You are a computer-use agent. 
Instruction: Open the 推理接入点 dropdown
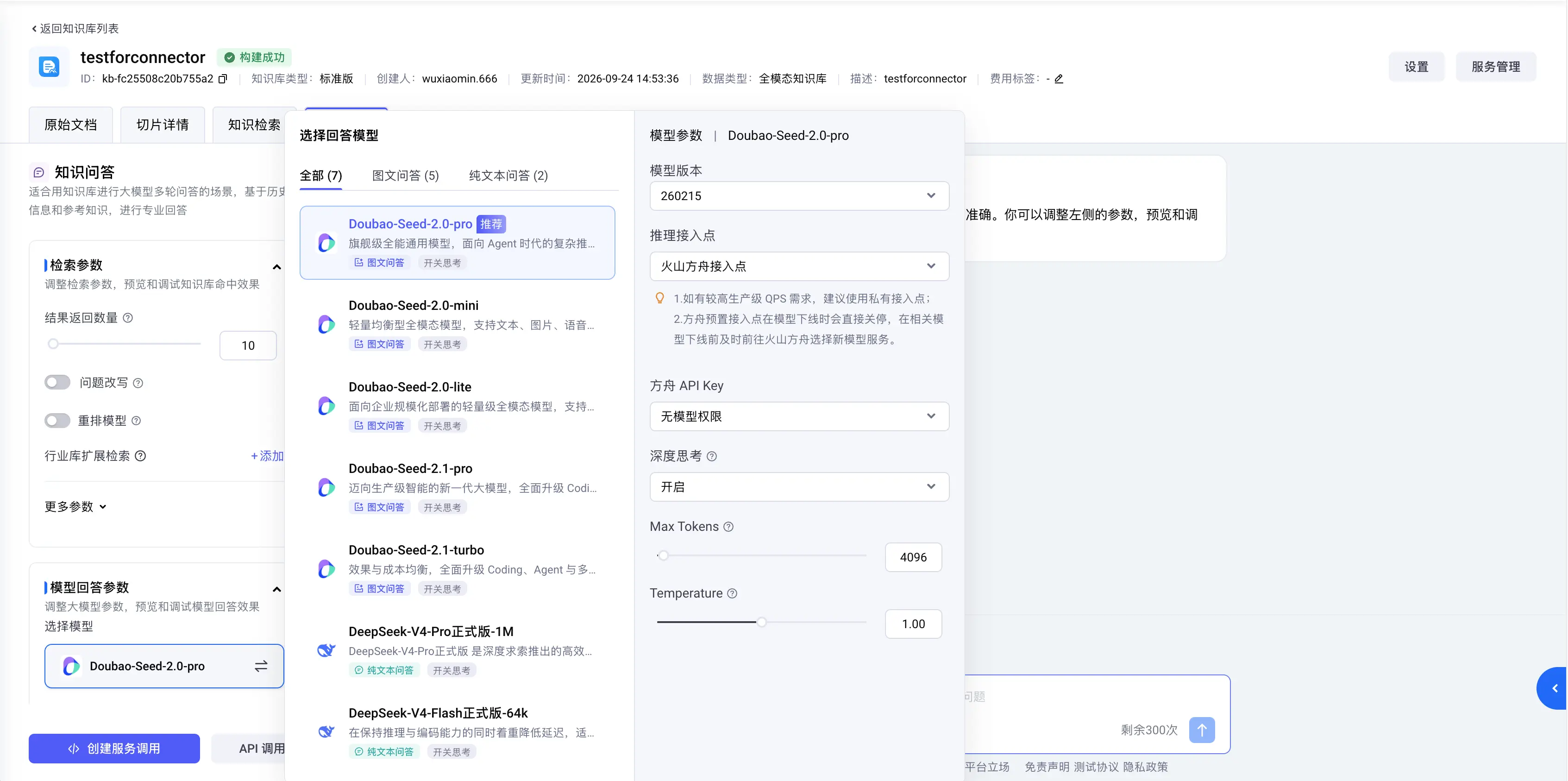[799, 266]
